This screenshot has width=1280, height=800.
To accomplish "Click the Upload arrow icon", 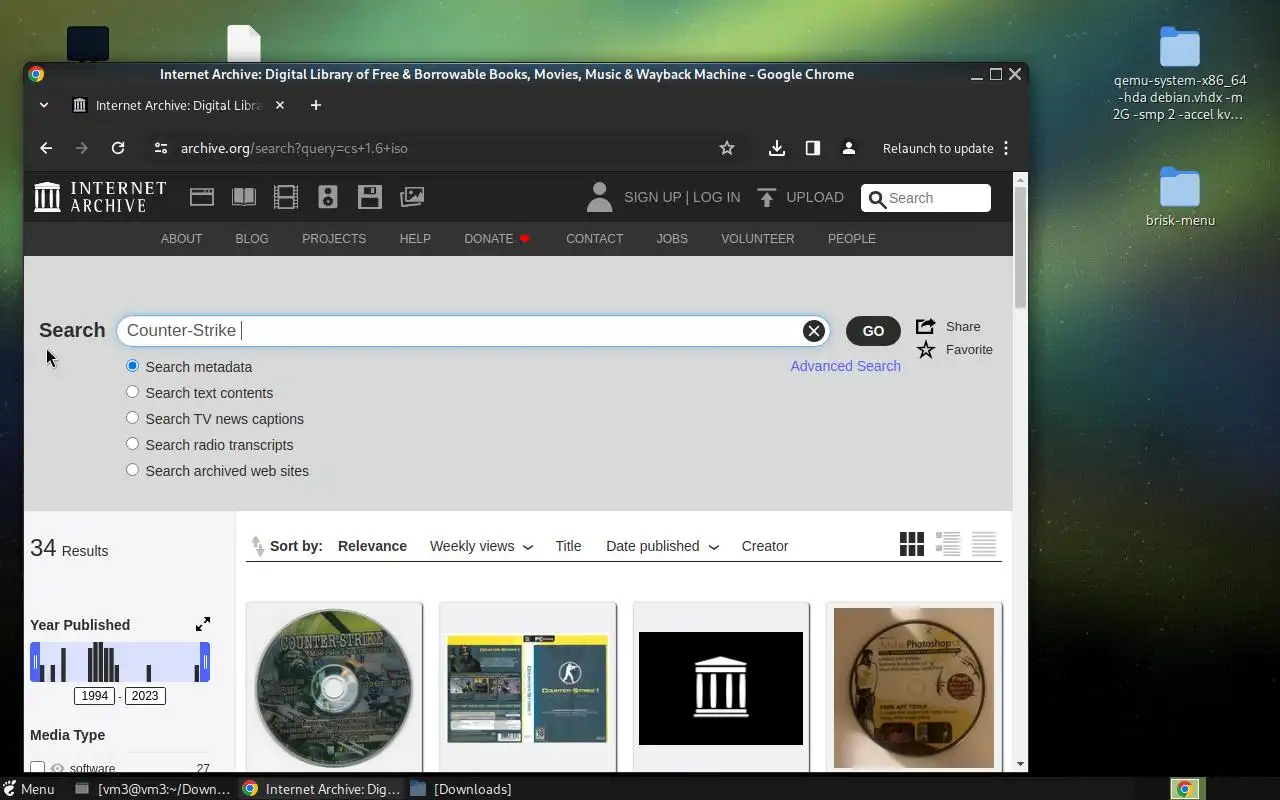I will (767, 197).
